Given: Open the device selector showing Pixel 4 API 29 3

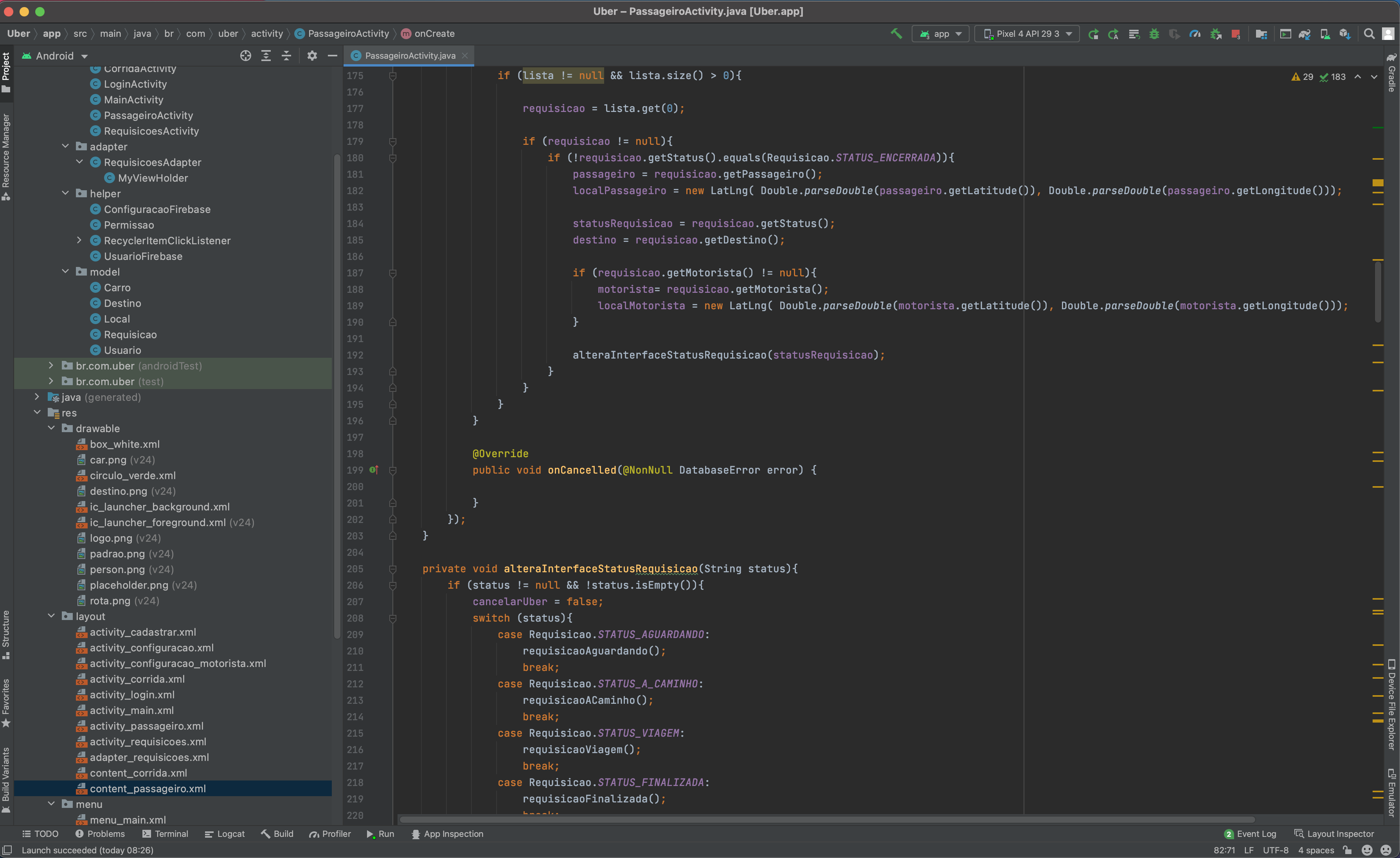Looking at the screenshot, I should [1026, 34].
